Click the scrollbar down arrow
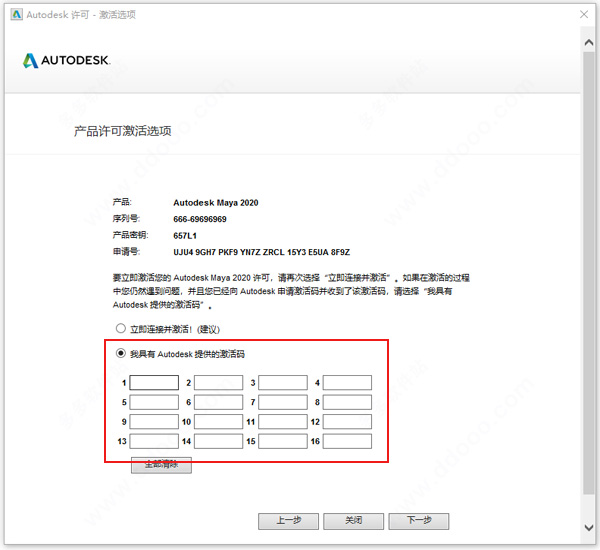 click(x=589, y=527)
